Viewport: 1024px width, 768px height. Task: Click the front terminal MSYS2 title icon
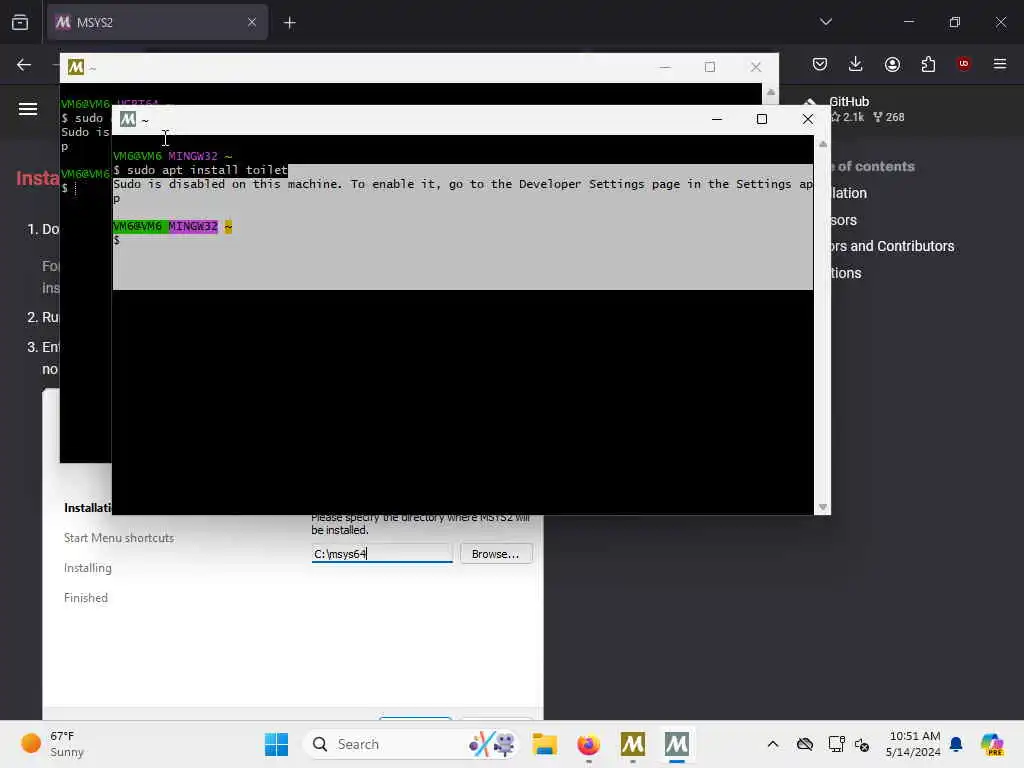tap(128, 119)
